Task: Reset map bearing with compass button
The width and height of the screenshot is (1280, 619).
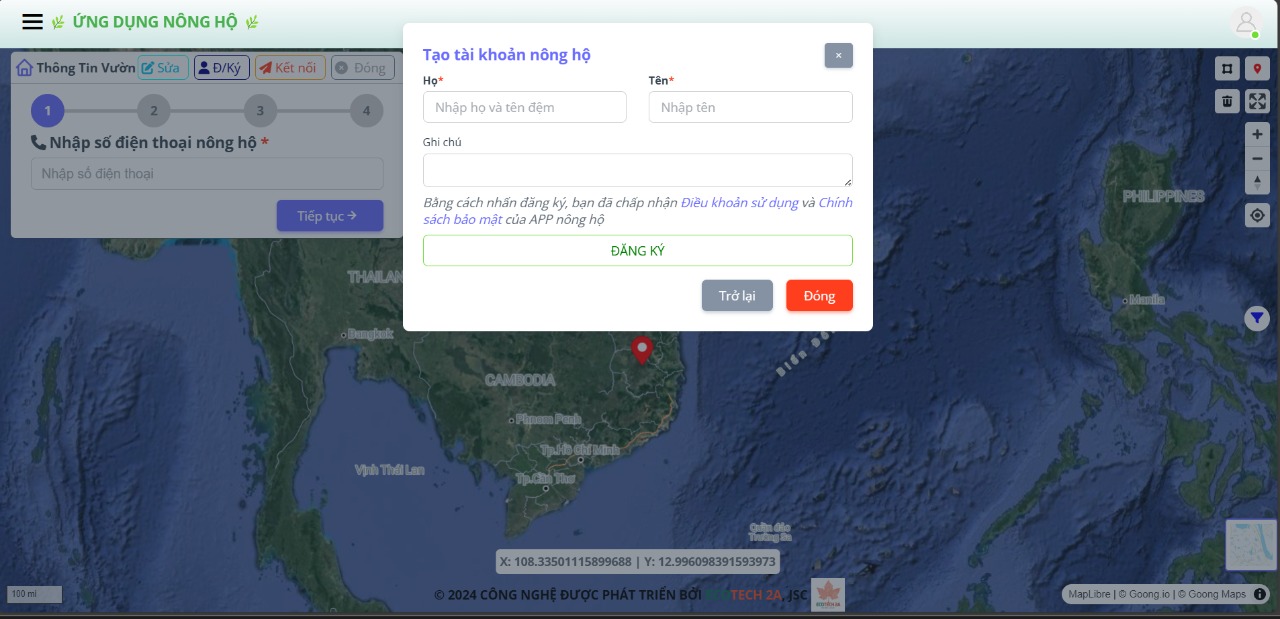Action: [x=1257, y=182]
